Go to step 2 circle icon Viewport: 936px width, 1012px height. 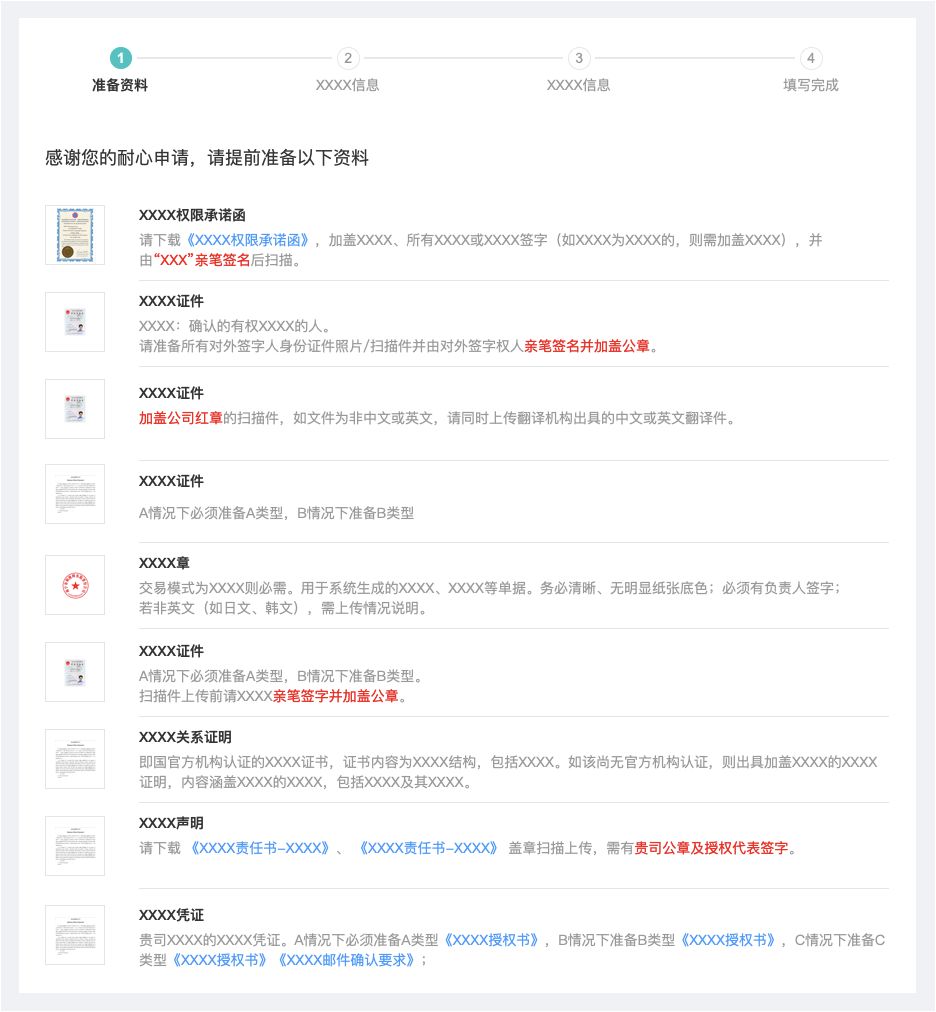pyautogui.click(x=348, y=58)
